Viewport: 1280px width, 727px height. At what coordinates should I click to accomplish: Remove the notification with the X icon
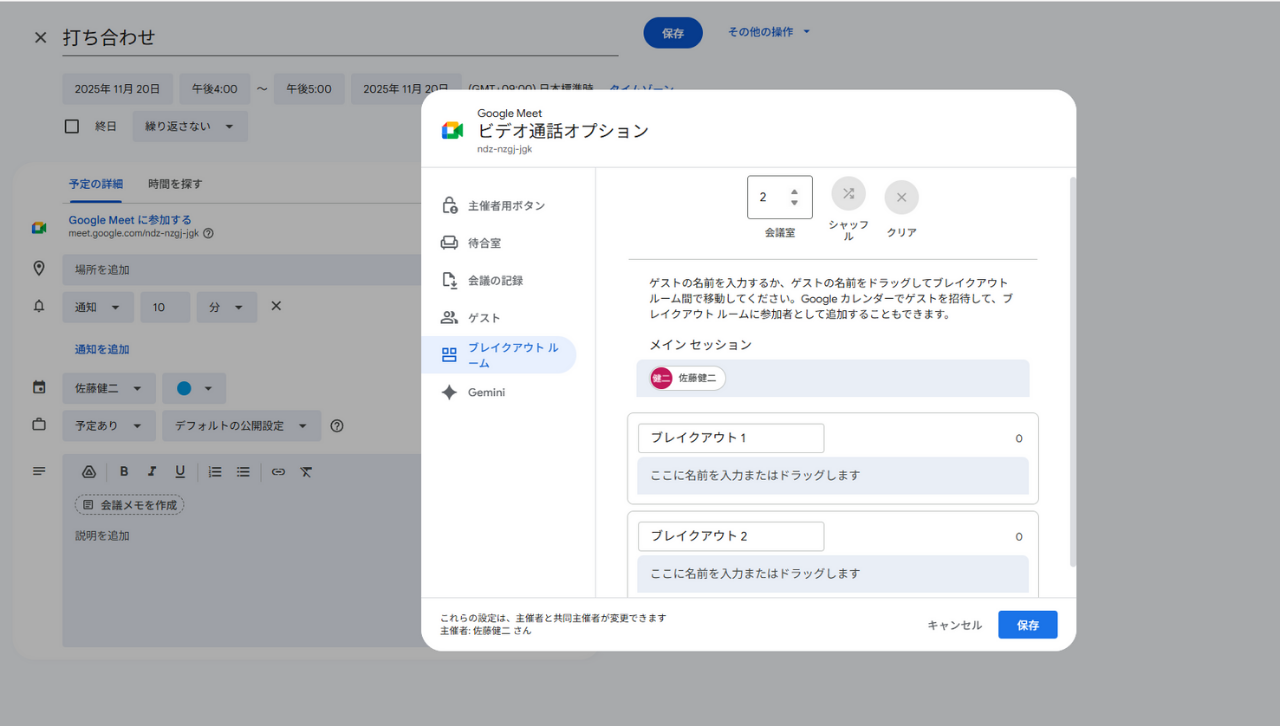[277, 306]
